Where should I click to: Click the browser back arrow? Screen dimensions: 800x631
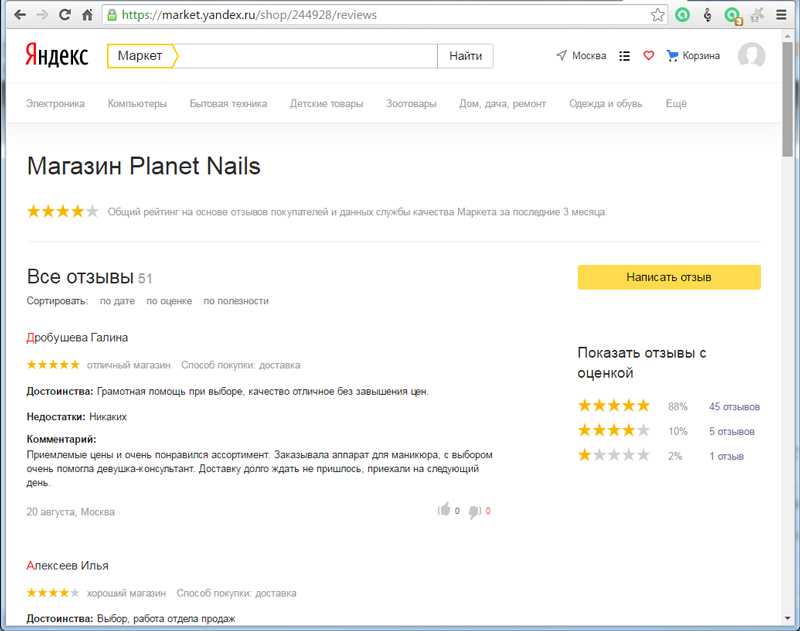pyautogui.click(x=20, y=15)
